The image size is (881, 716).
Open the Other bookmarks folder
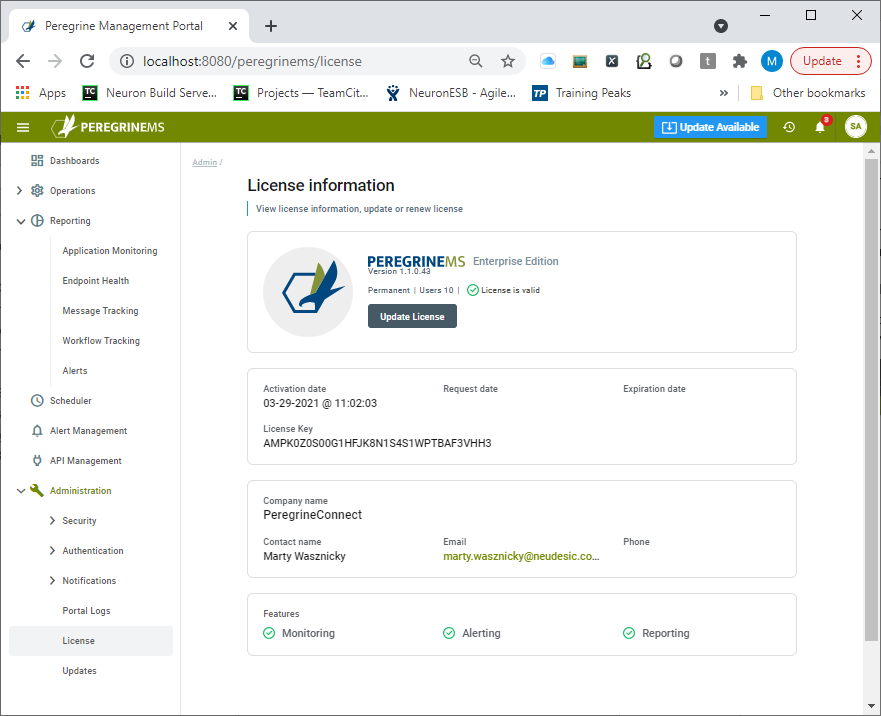tap(808, 93)
